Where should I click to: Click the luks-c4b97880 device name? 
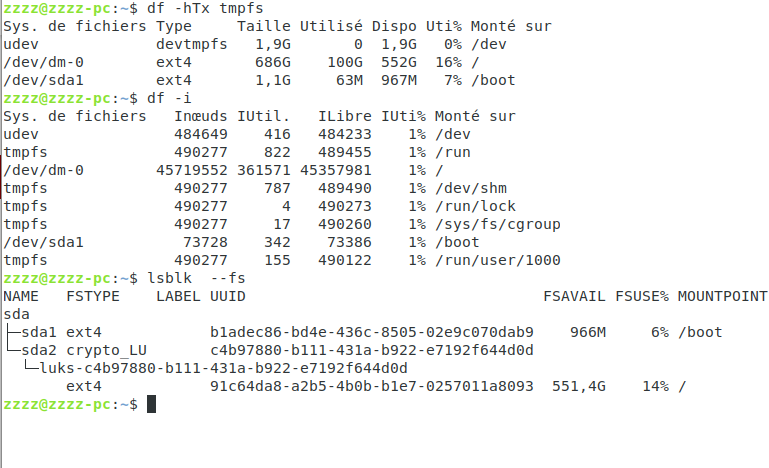pos(224,368)
